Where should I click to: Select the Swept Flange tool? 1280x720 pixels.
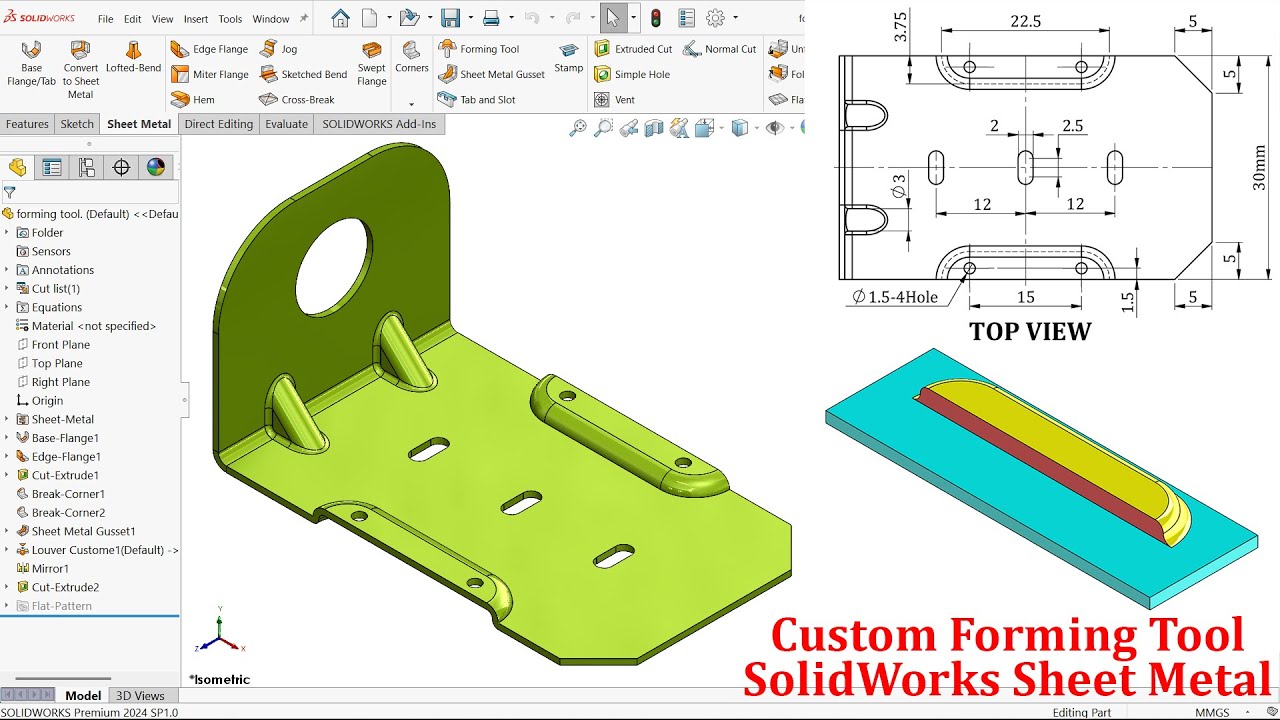pos(371,64)
